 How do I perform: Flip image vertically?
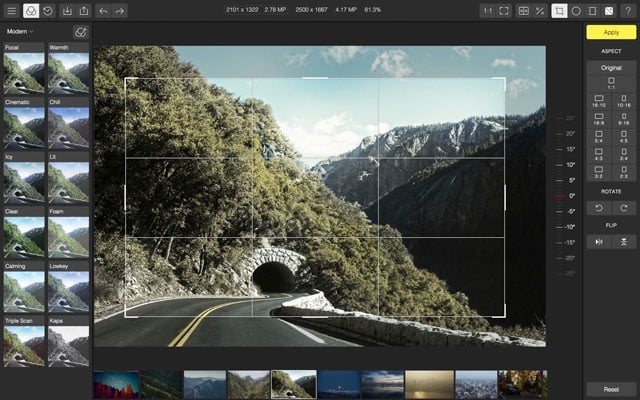tap(624, 242)
